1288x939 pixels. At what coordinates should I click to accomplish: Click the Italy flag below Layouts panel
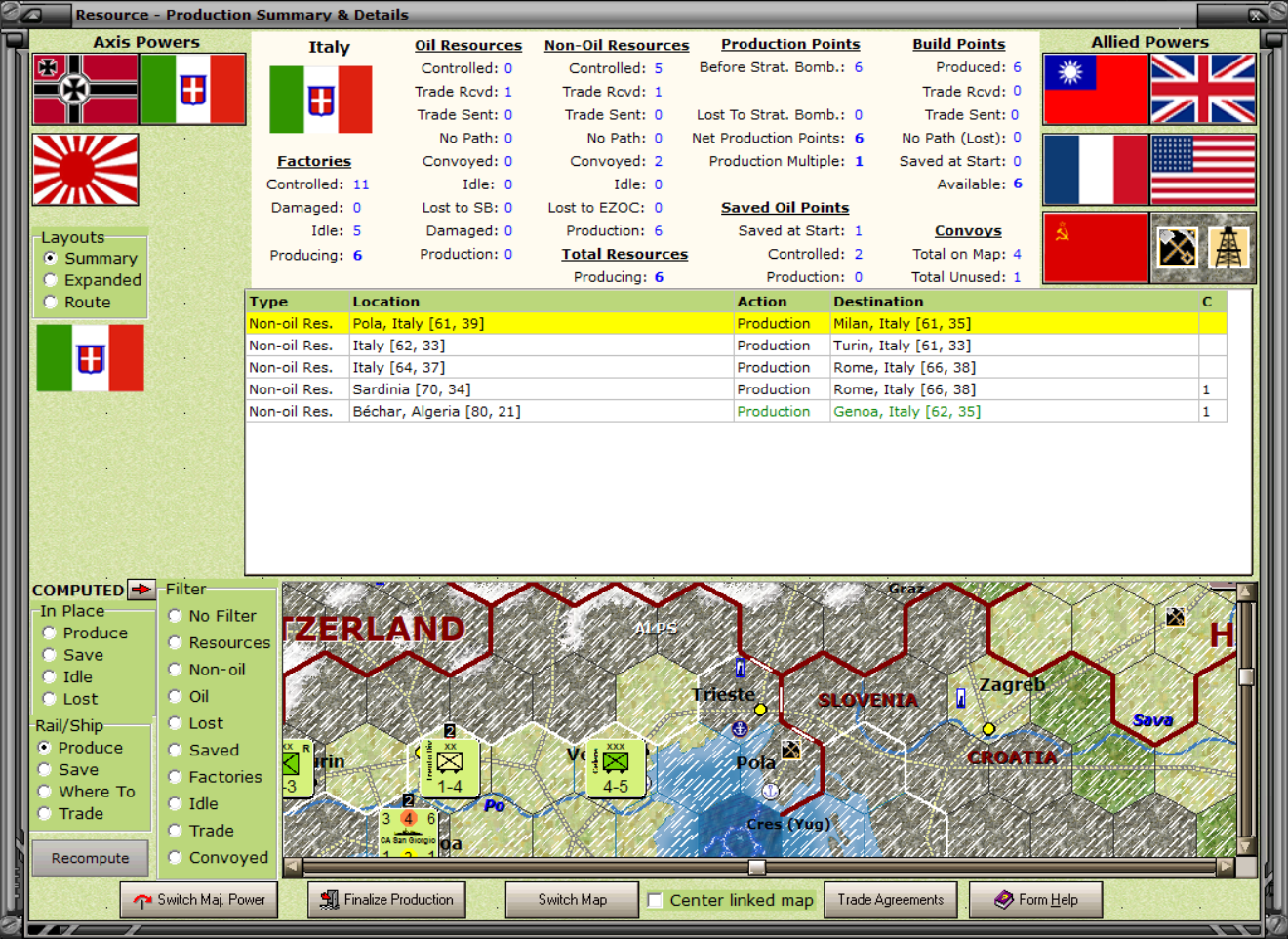click(x=90, y=358)
